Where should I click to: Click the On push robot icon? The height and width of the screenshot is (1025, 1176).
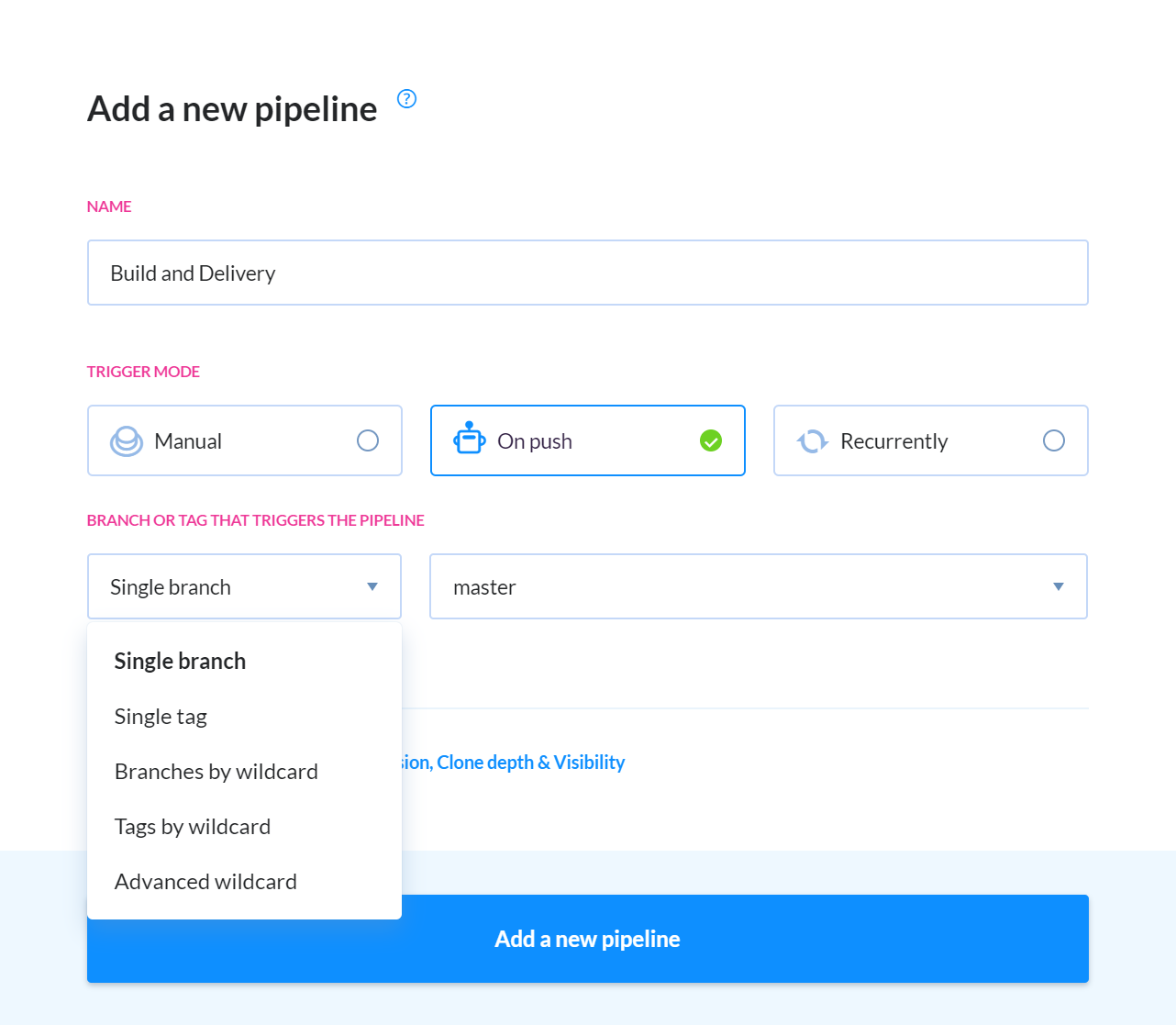(470, 439)
